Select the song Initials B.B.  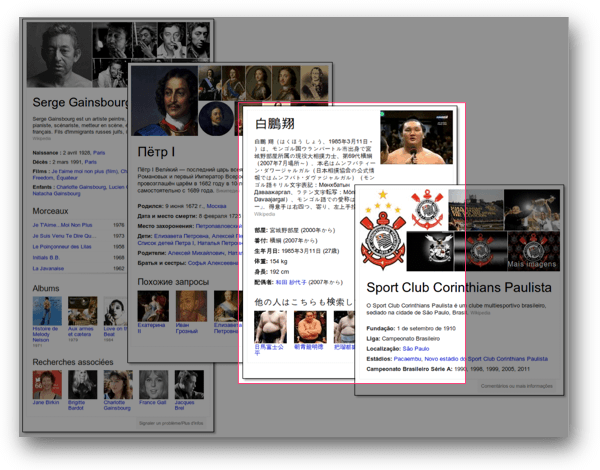pyautogui.click(x=46, y=258)
